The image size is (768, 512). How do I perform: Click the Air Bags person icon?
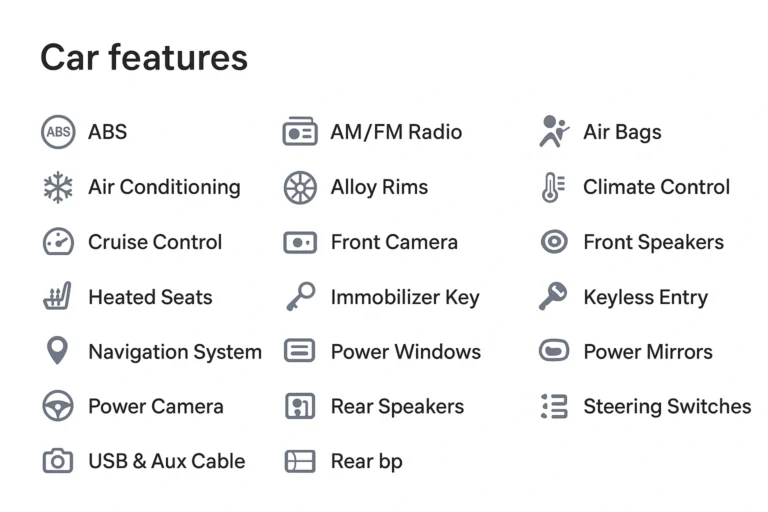[x=553, y=132]
